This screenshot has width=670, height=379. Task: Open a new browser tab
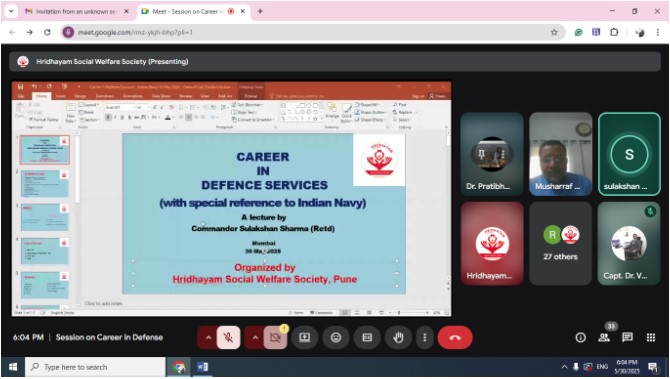pyautogui.click(x=260, y=12)
